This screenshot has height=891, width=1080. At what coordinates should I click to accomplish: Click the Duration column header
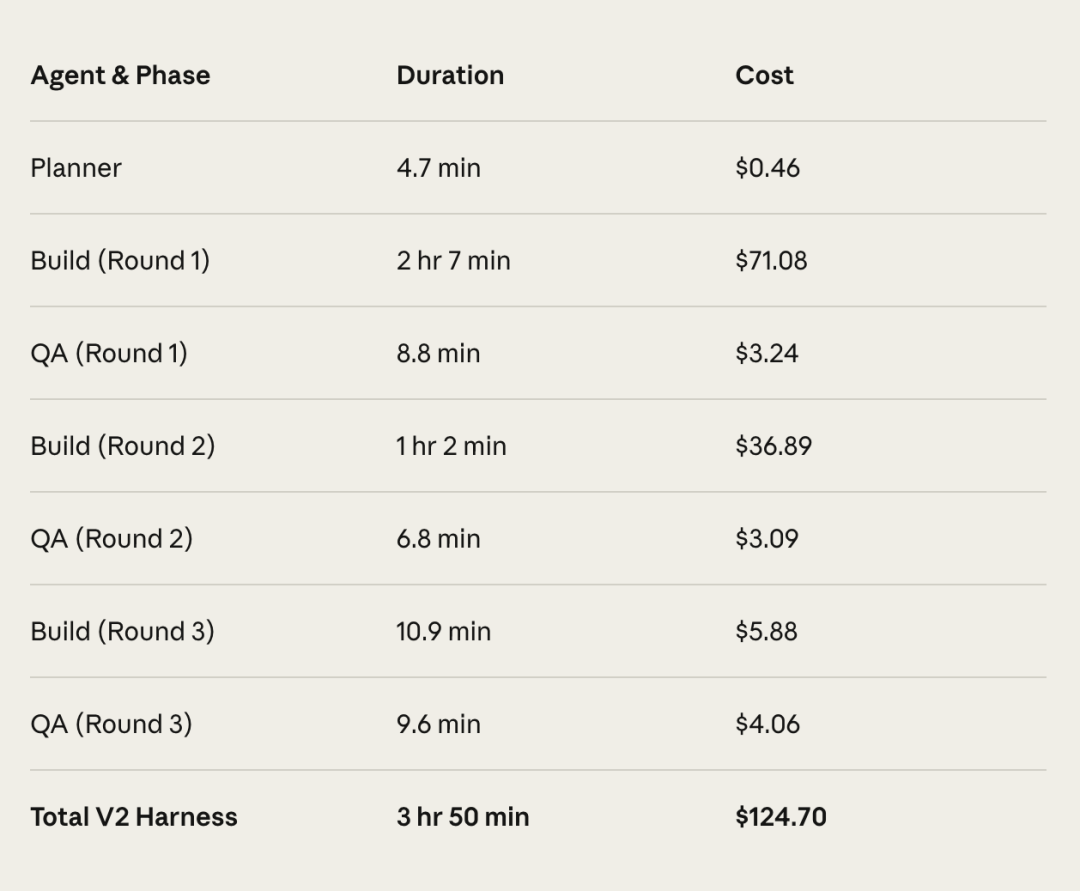(450, 75)
